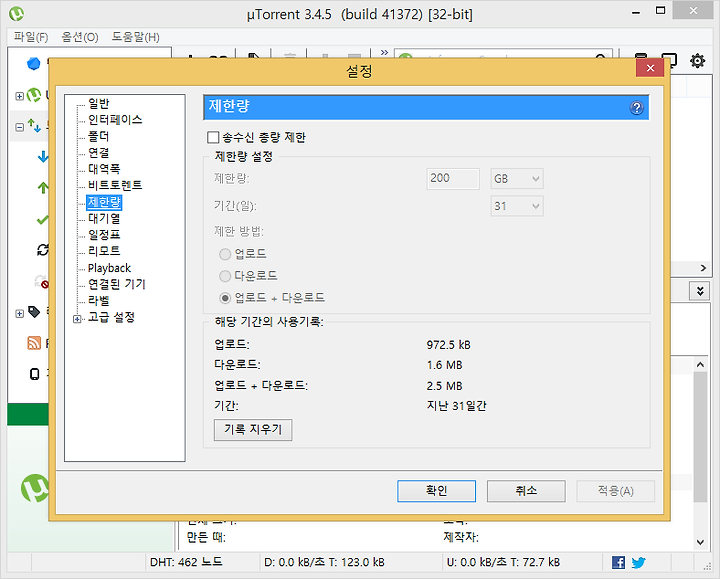The width and height of the screenshot is (720, 579).
Task: Collapse the torrents node in sidebar
Action: point(19,127)
